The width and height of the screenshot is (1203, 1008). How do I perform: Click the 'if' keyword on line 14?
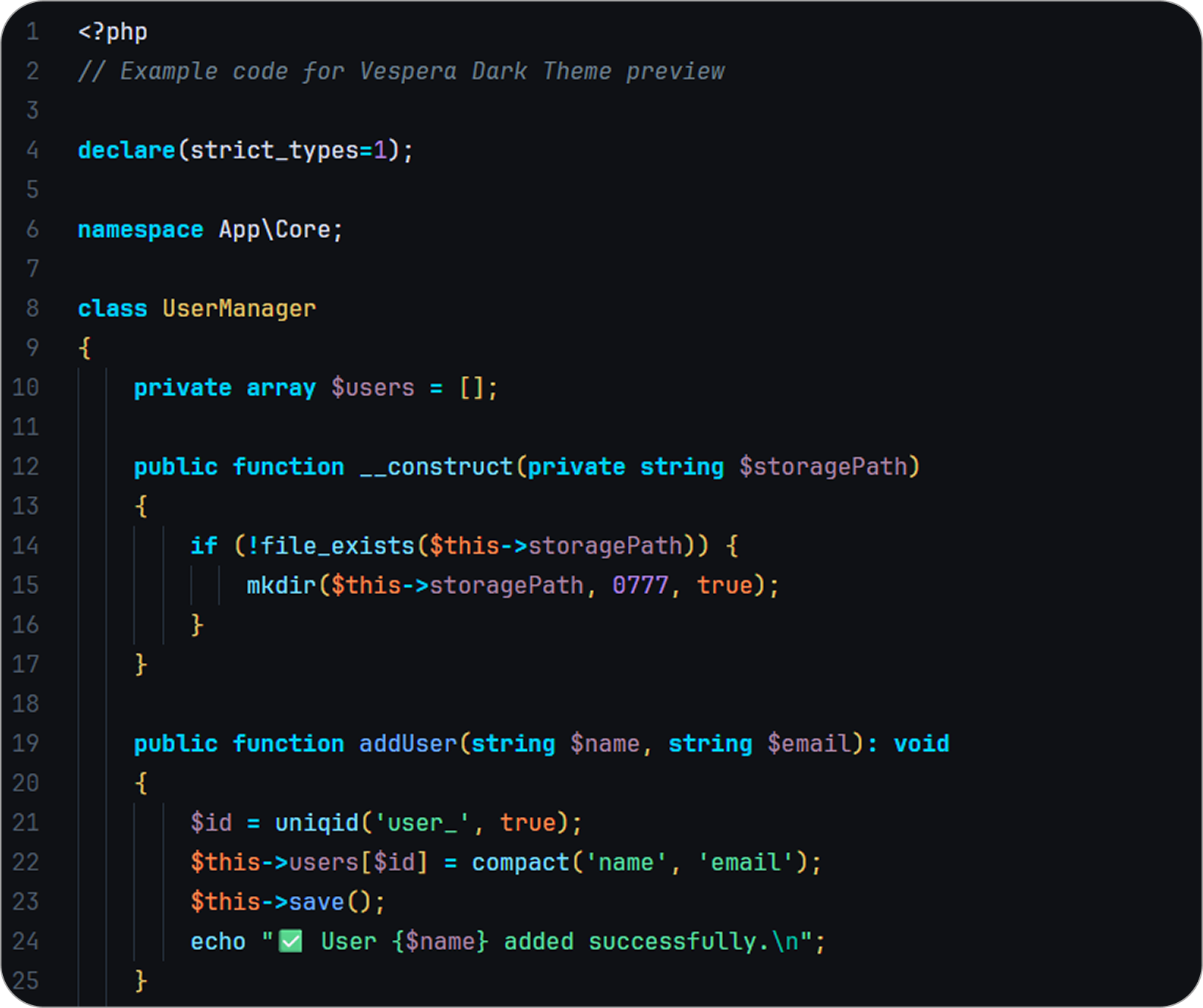(x=204, y=546)
